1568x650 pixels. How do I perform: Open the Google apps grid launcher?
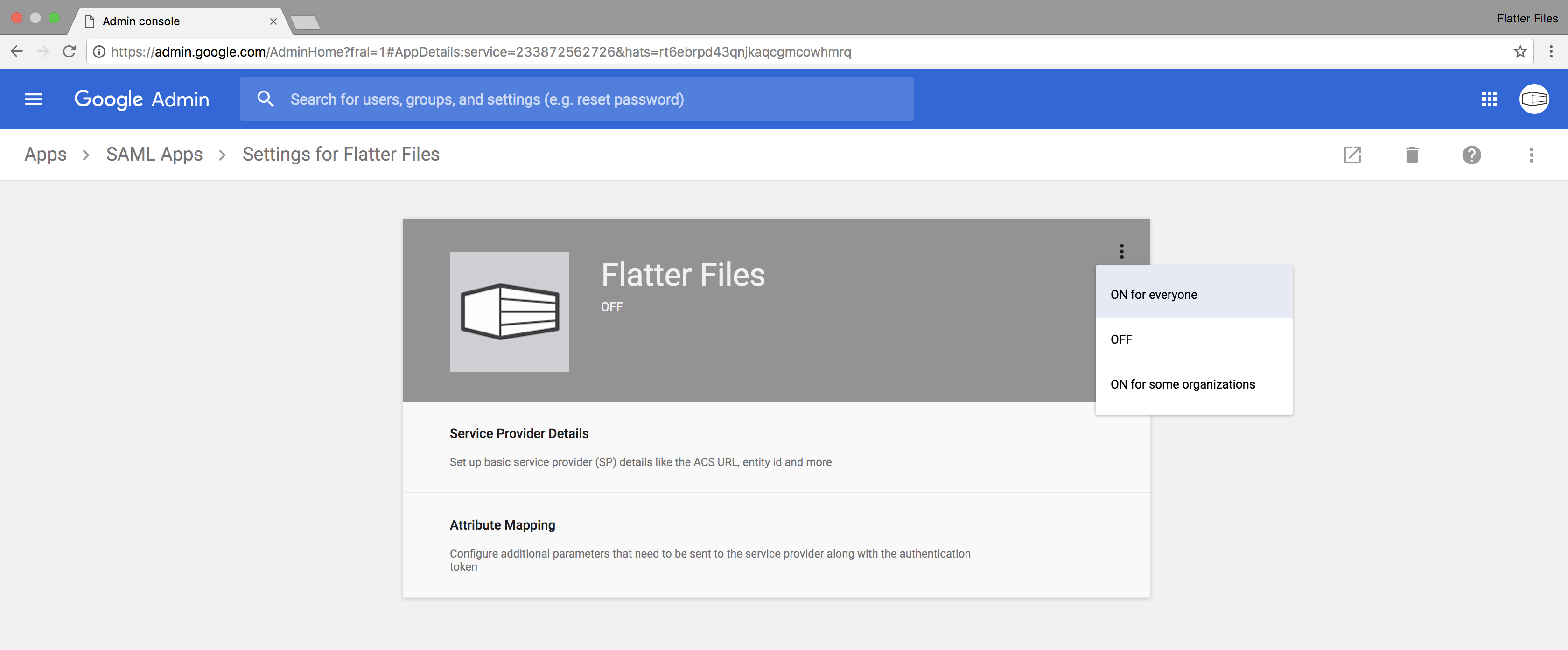pos(1489,99)
